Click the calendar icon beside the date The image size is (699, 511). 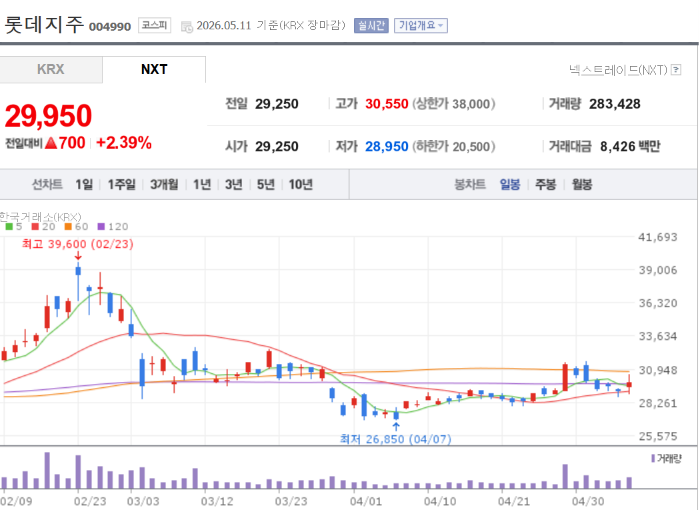pyautogui.click(x=186, y=27)
